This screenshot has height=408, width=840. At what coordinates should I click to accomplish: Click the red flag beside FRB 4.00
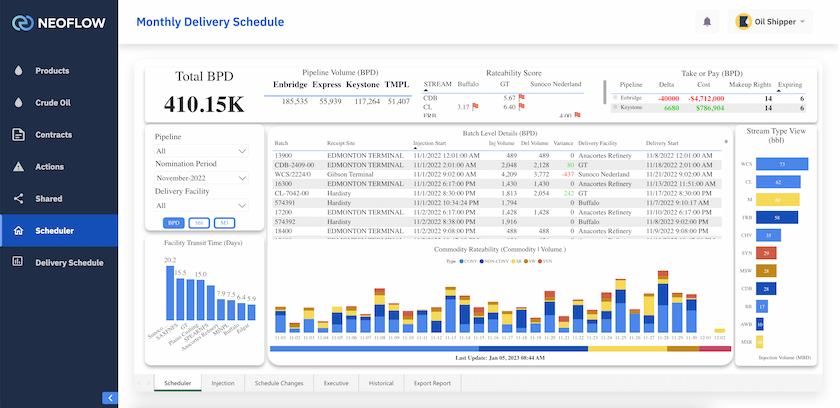(578, 115)
